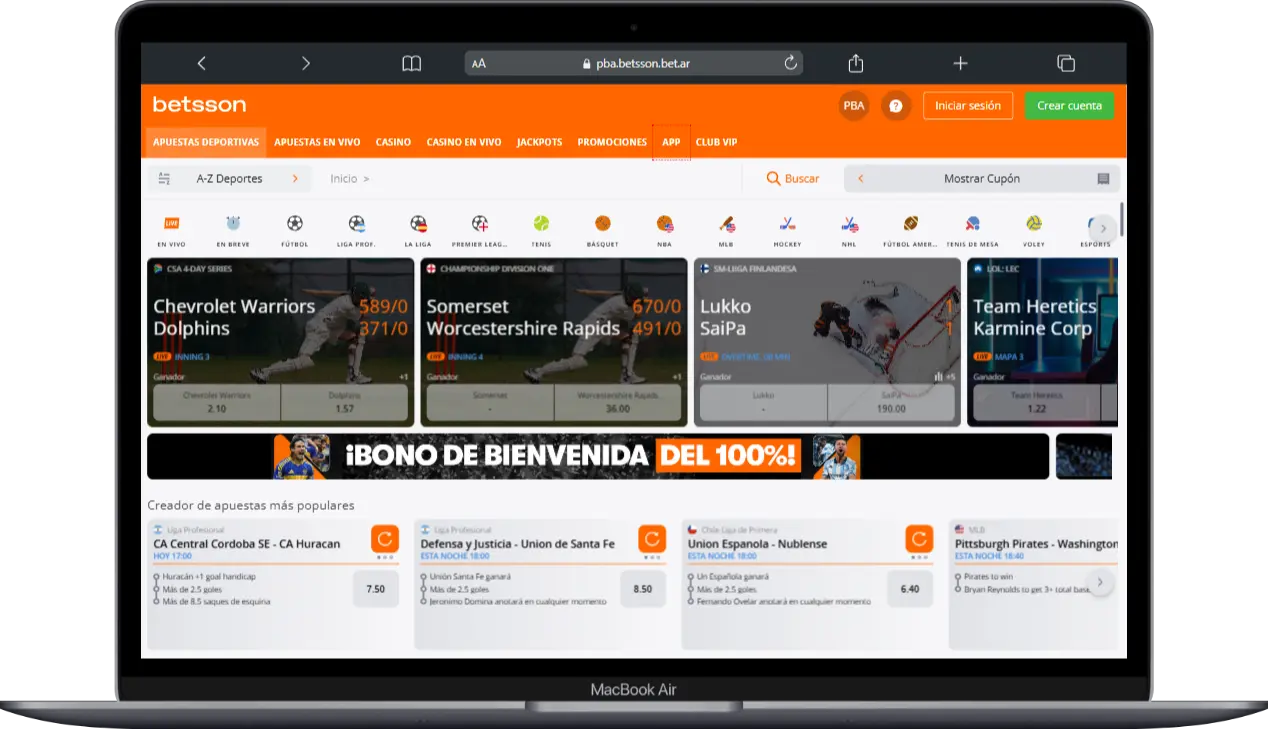Show all tabs overview icon
1268x729 pixels.
(1066, 63)
